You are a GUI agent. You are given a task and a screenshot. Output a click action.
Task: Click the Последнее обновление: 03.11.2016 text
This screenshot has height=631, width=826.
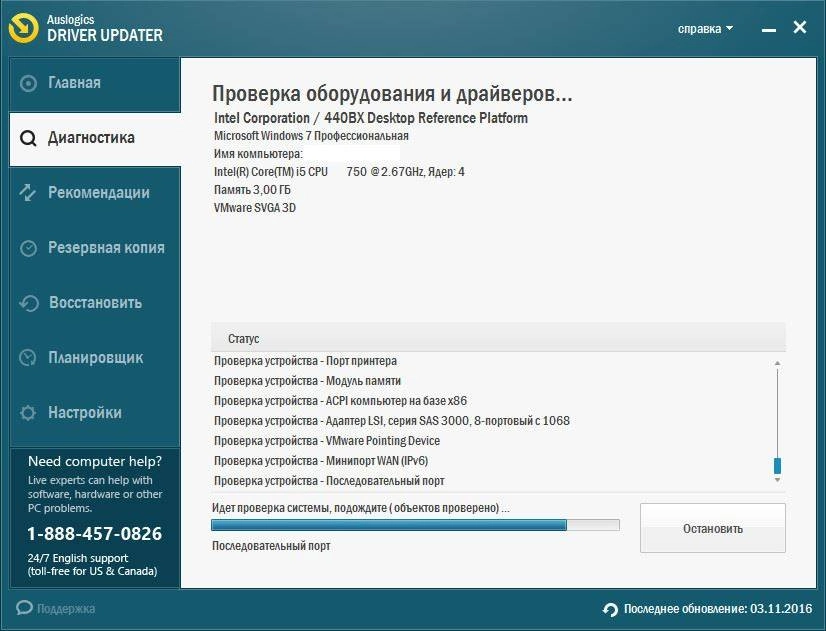717,609
